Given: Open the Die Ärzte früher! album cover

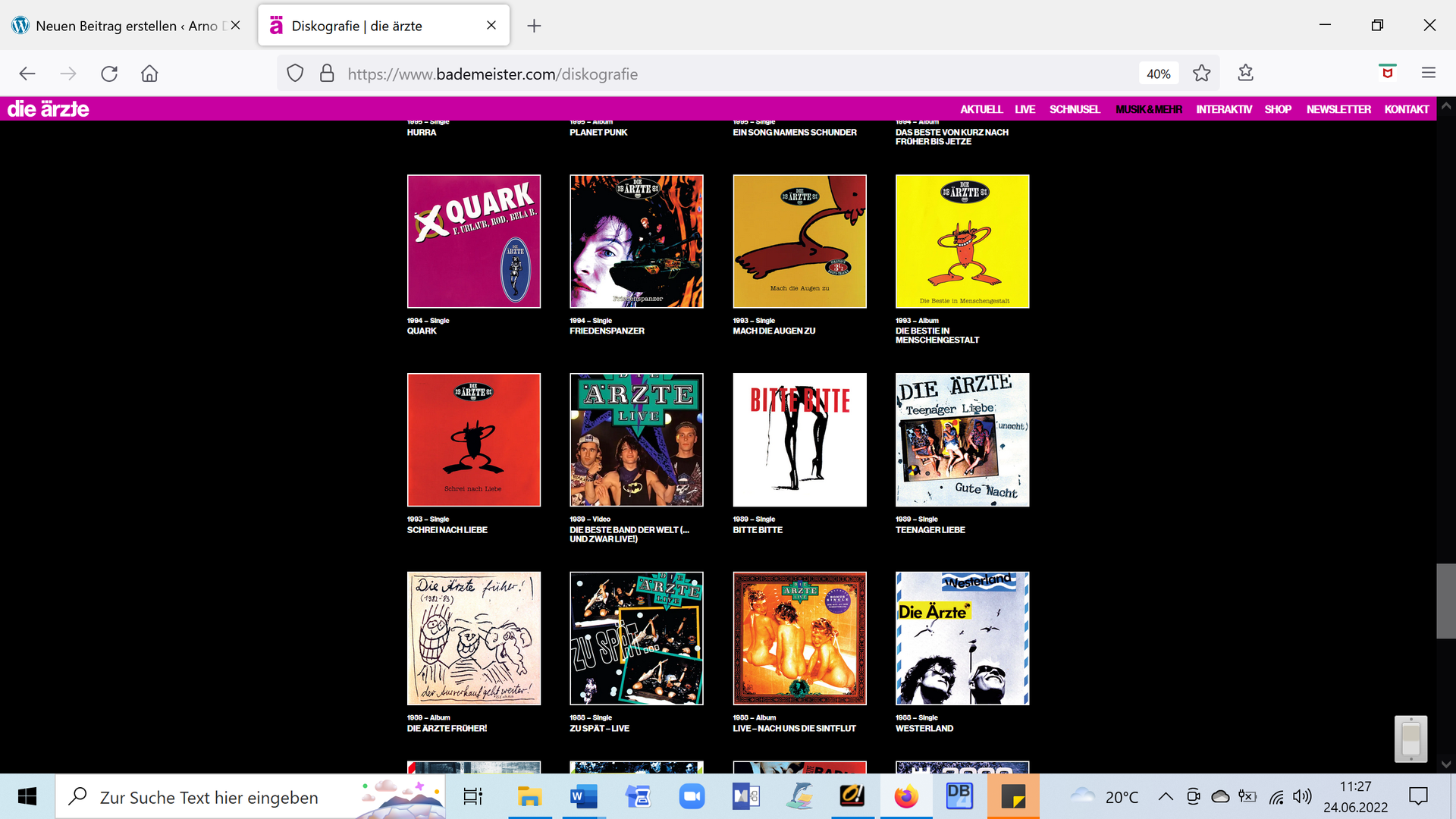Looking at the screenshot, I should click(474, 639).
